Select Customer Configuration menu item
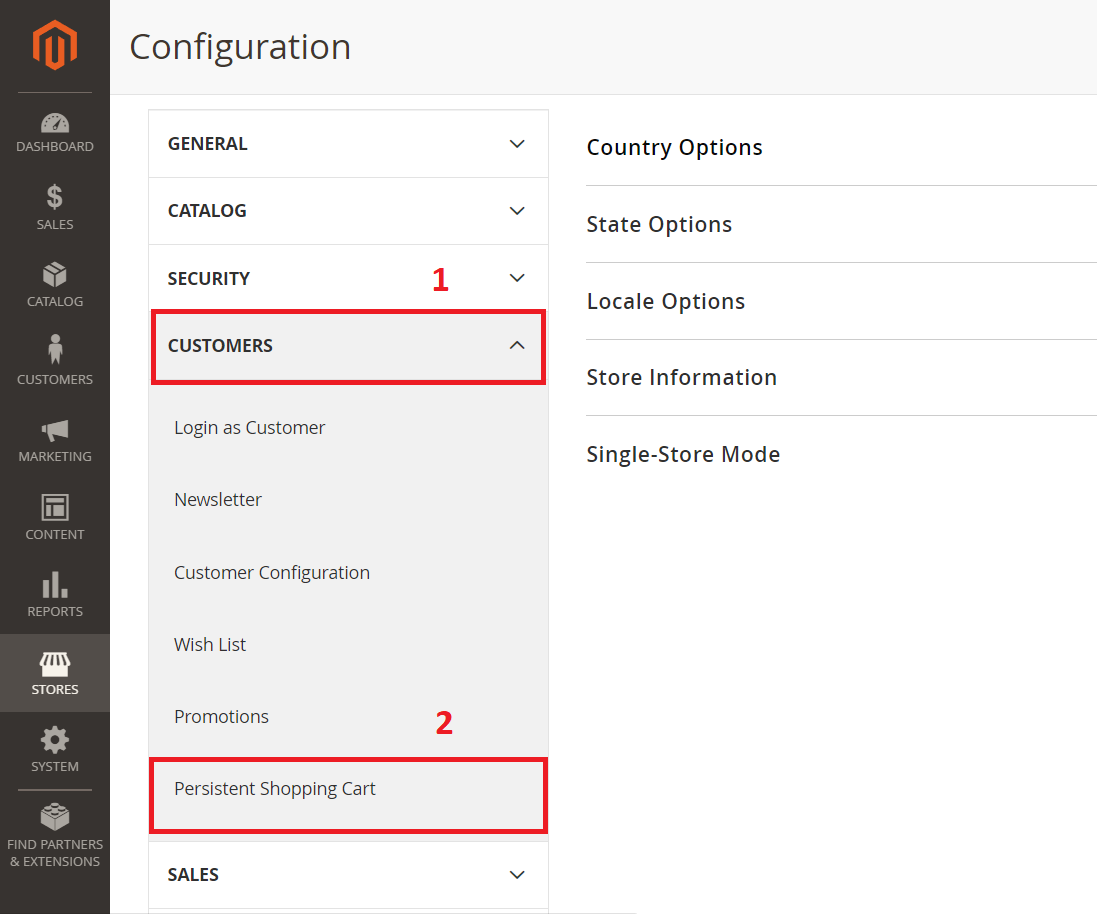The height and width of the screenshot is (914, 1097). (272, 573)
